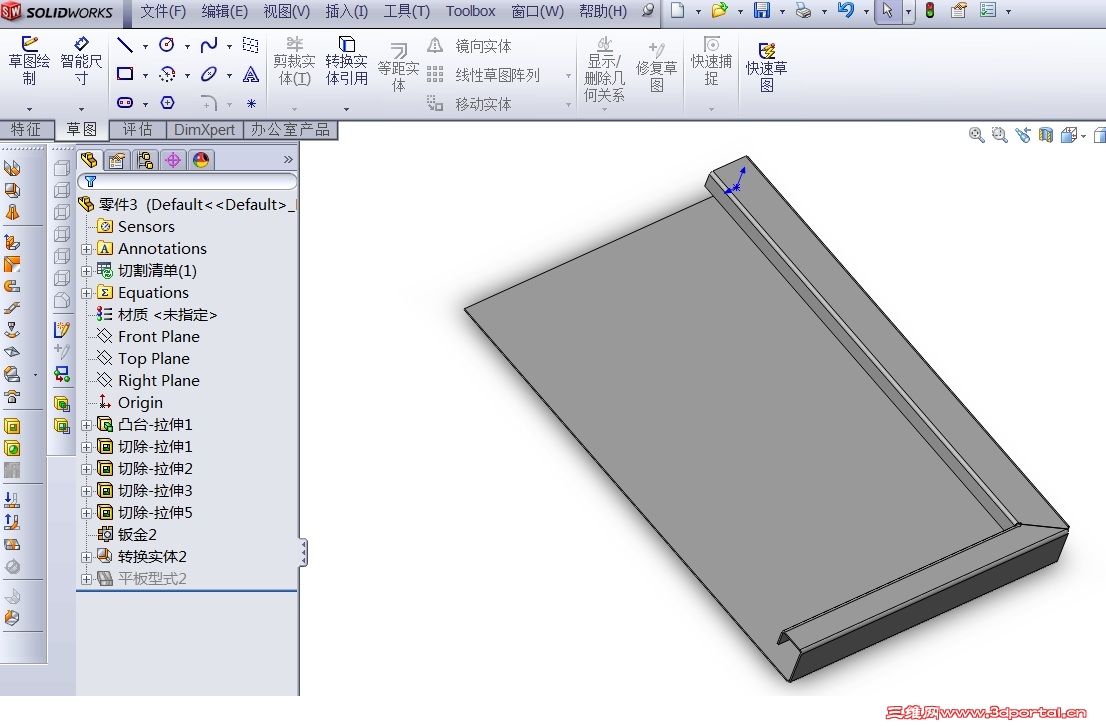1106x726 pixels.
Task: Open the 编辑(E) menu
Action: coord(224,11)
